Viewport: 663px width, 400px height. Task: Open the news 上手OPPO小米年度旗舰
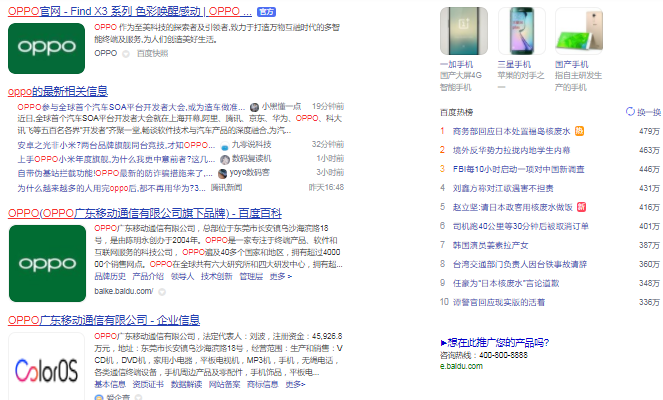pyautogui.click(x=116, y=159)
